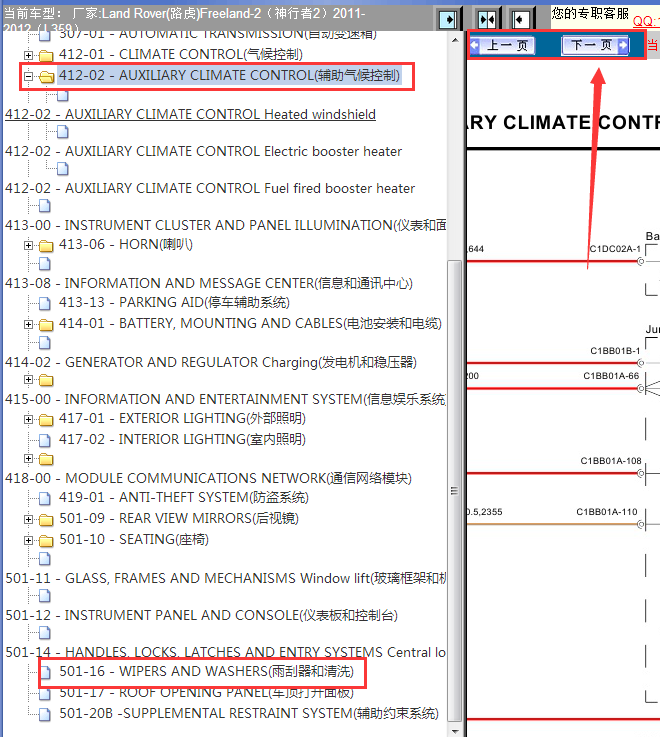Select 412-01 CLIMATE CONTROL tree item
The image size is (660, 737).
coord(181,55)
